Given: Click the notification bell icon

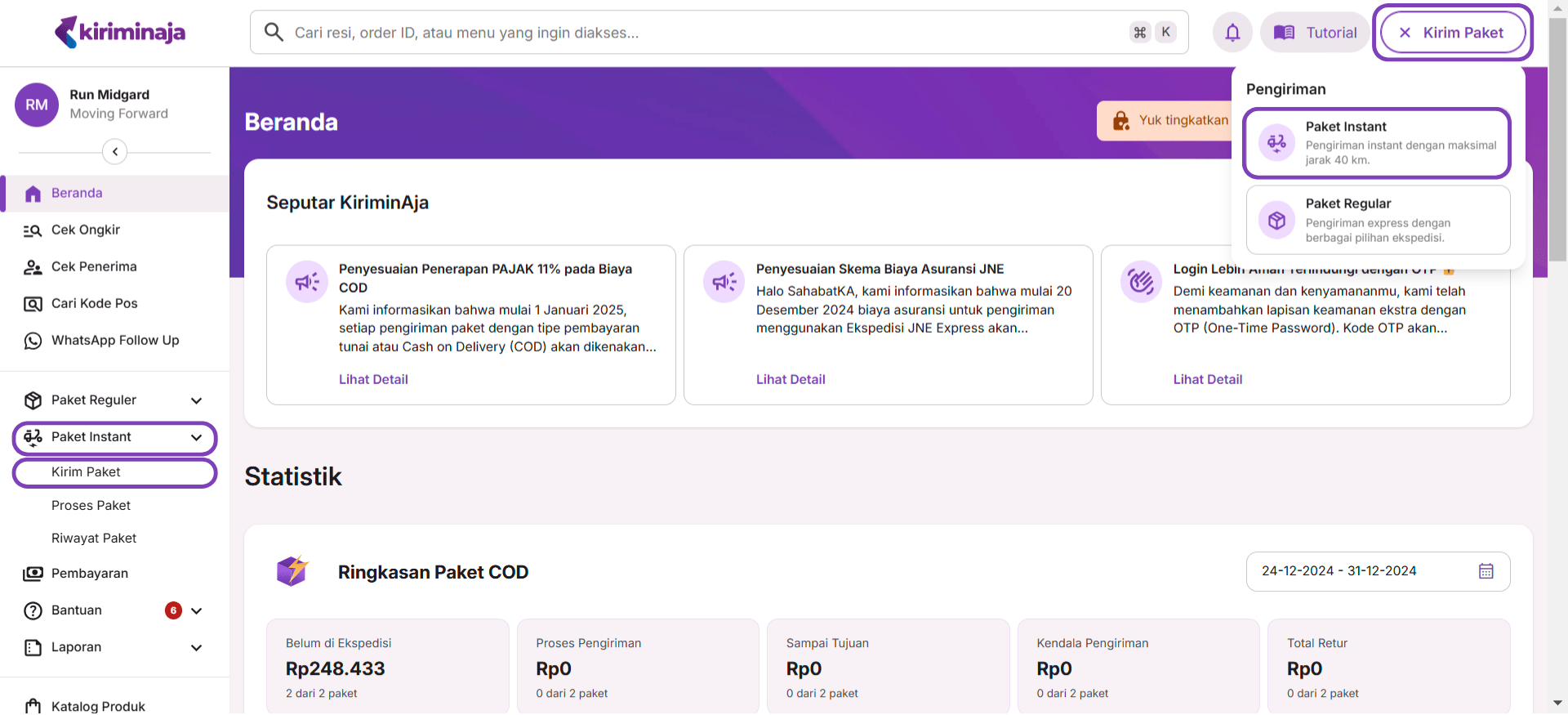Looking at the screenshot, I should pyautogui.click(x=1232, y=33).
